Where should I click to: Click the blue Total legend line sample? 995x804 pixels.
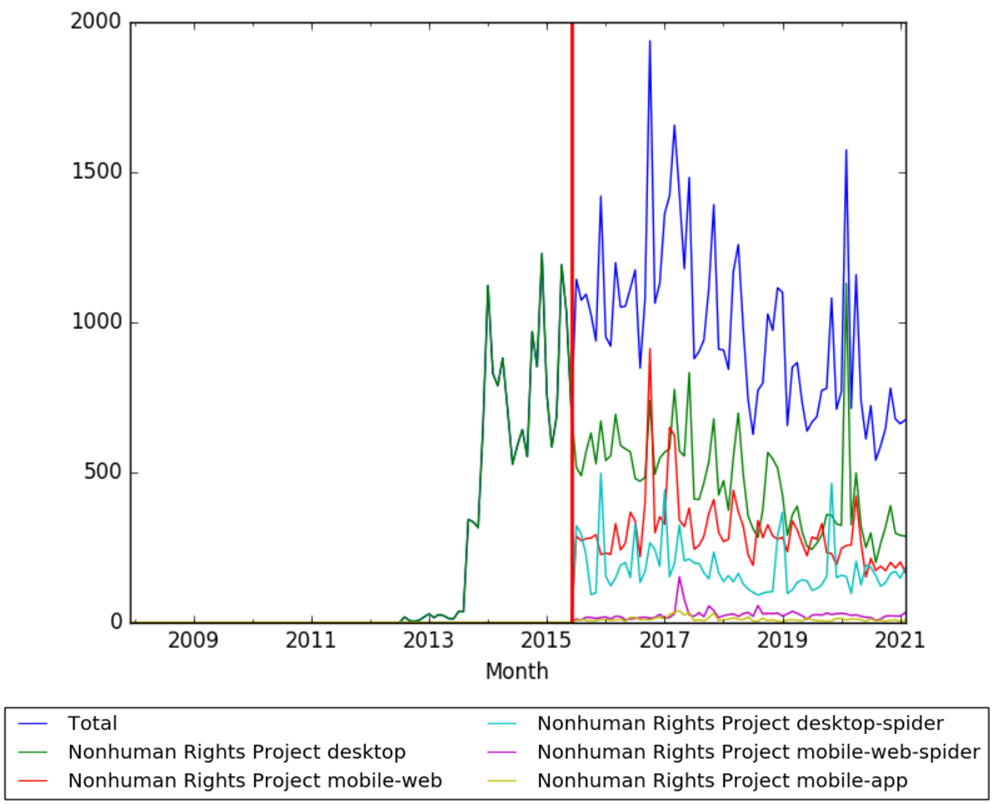35,724
